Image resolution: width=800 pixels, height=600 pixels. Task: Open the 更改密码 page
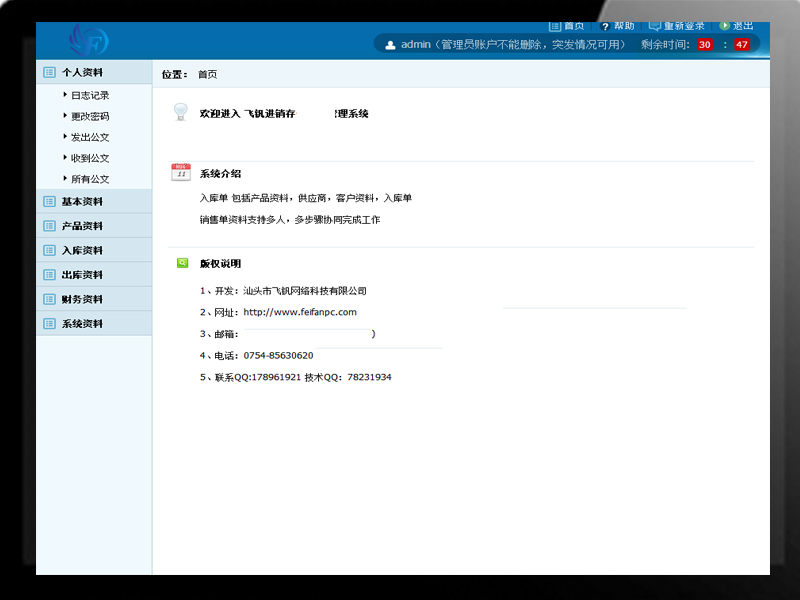click(x=90, y=116)
